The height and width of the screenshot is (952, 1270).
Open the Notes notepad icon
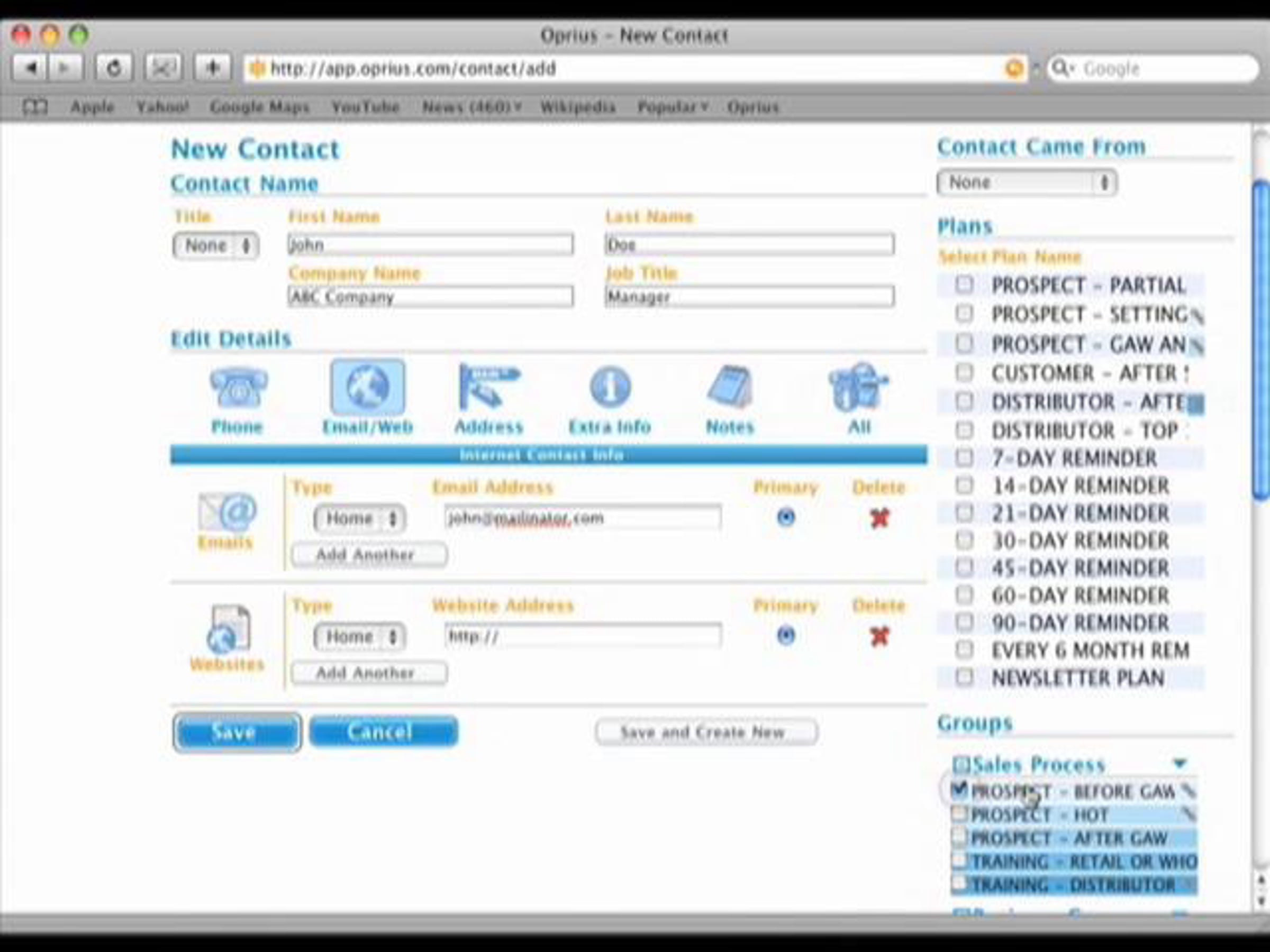click(730, 388)
